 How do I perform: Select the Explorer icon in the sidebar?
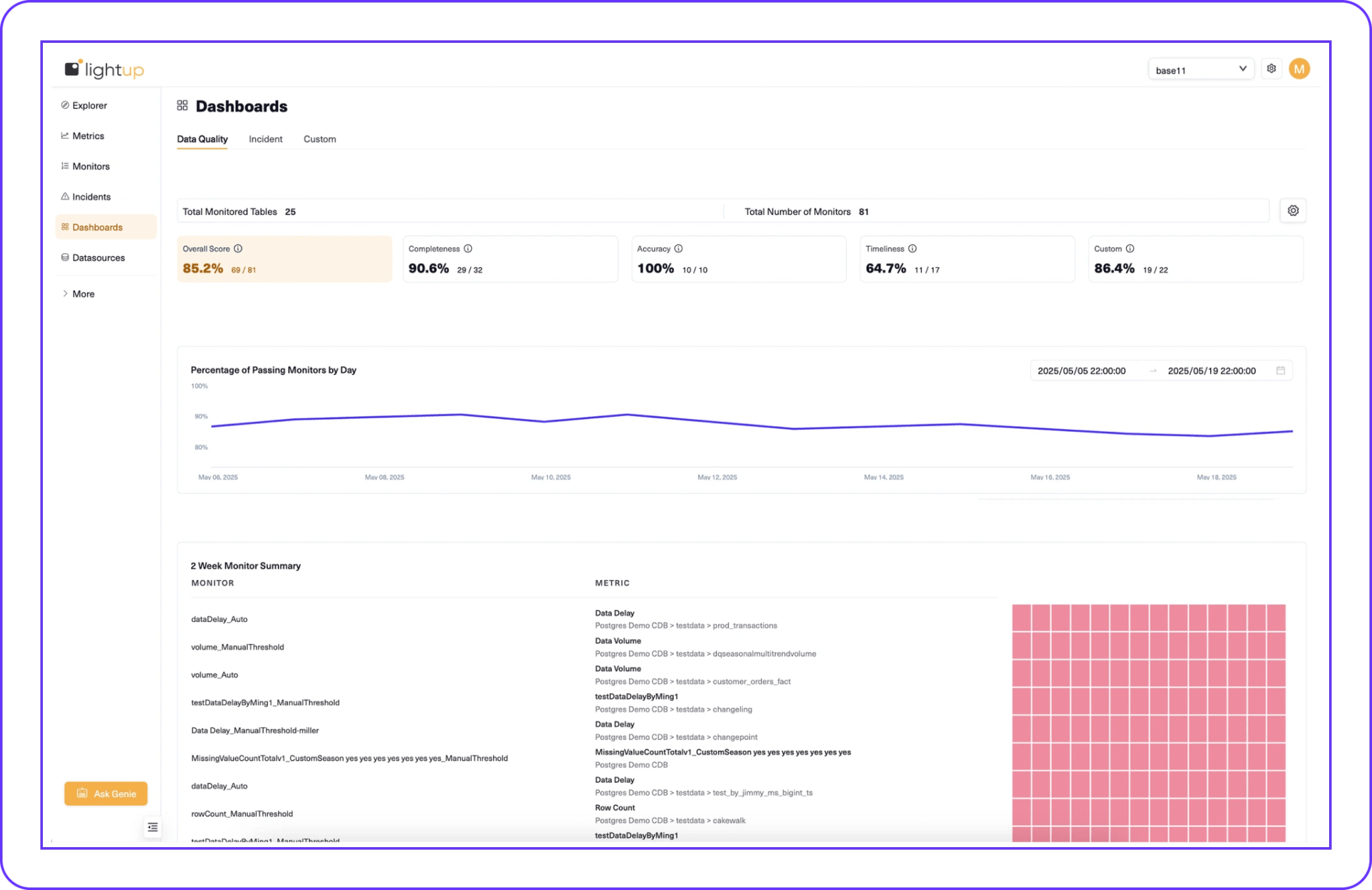pyautogui.click(x=64, y=105)
